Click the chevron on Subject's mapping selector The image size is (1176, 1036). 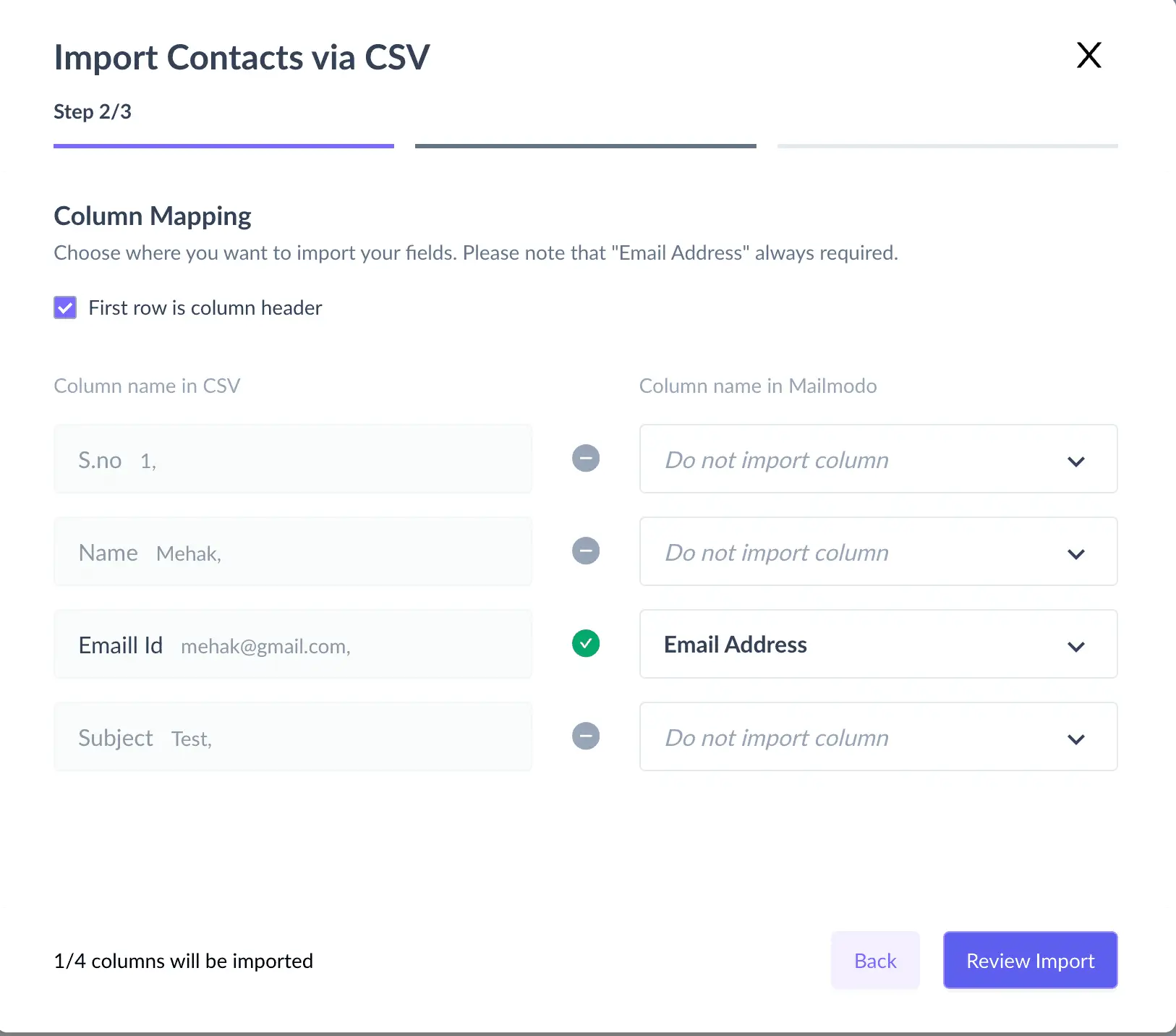[x=1075, y=739]
